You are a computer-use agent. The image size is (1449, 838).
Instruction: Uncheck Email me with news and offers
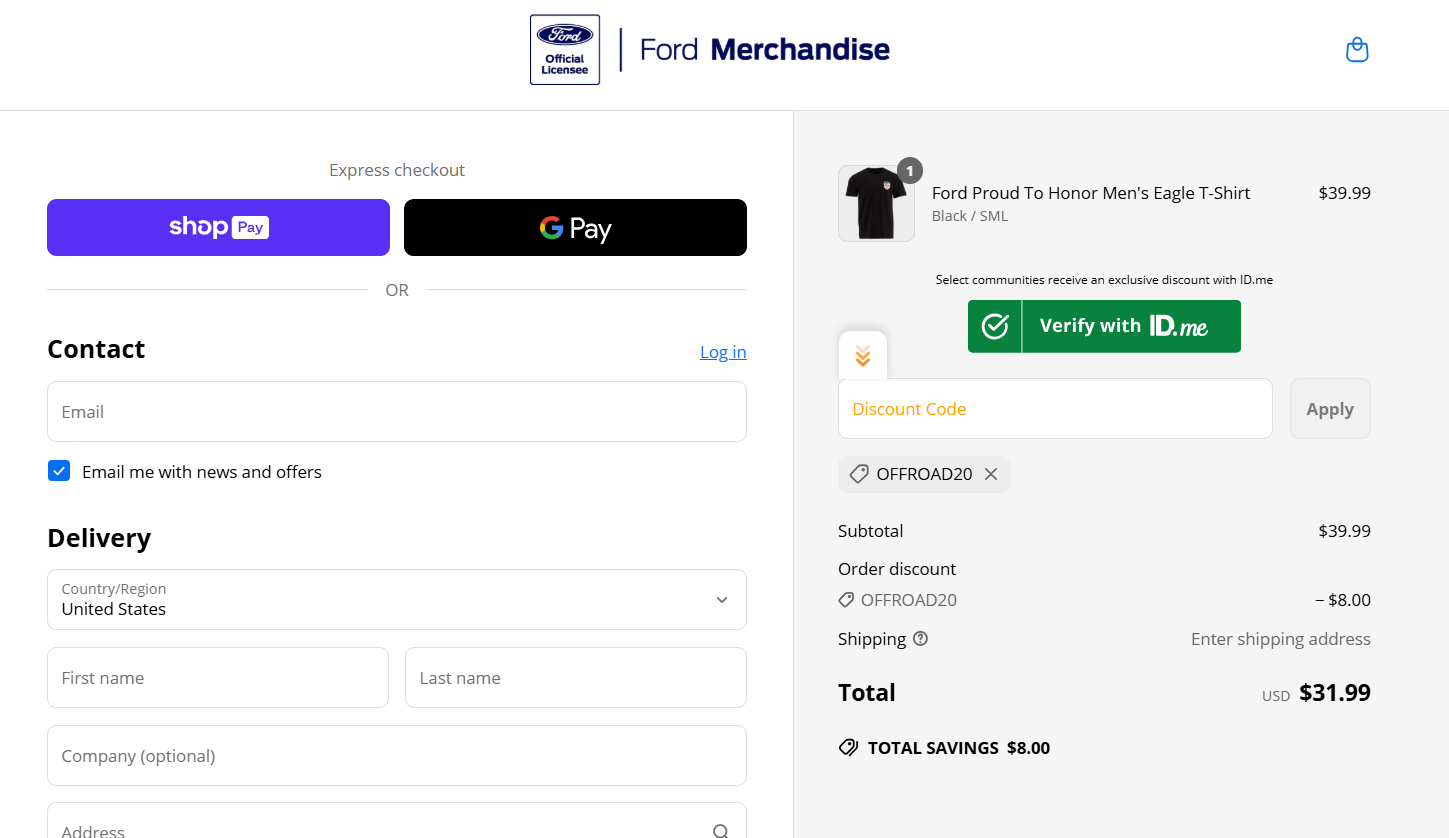58,470
